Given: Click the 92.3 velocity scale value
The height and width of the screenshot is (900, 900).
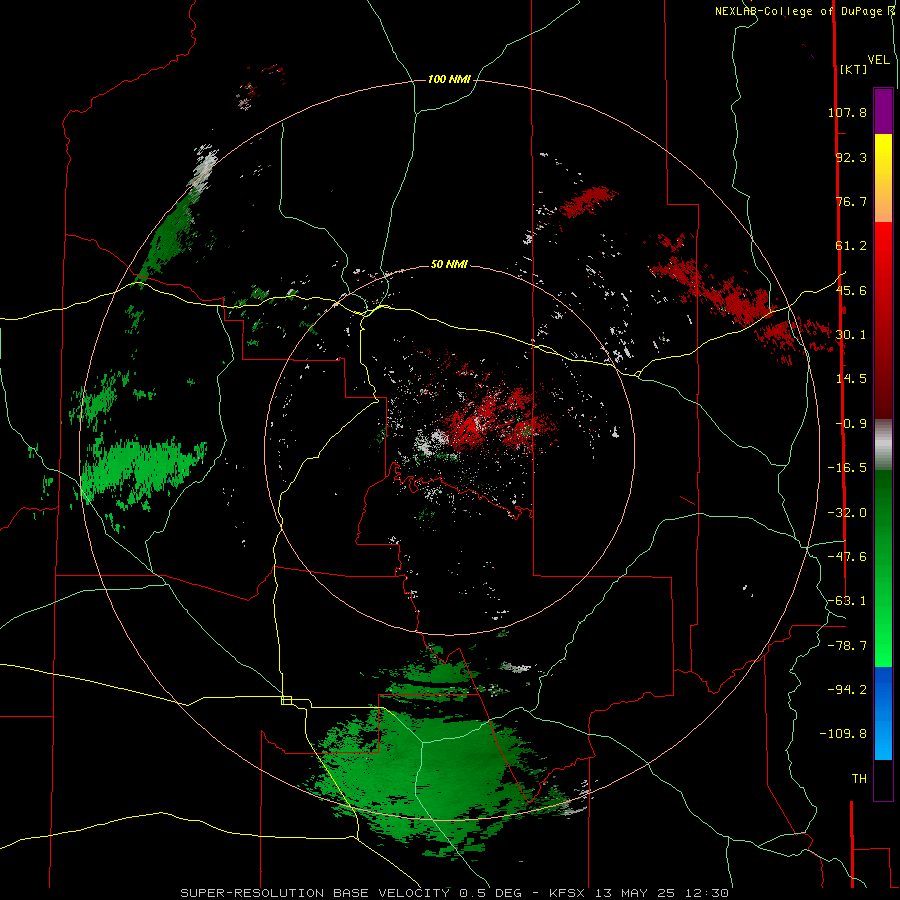Looking at the screenshot, I should [851, 157].
